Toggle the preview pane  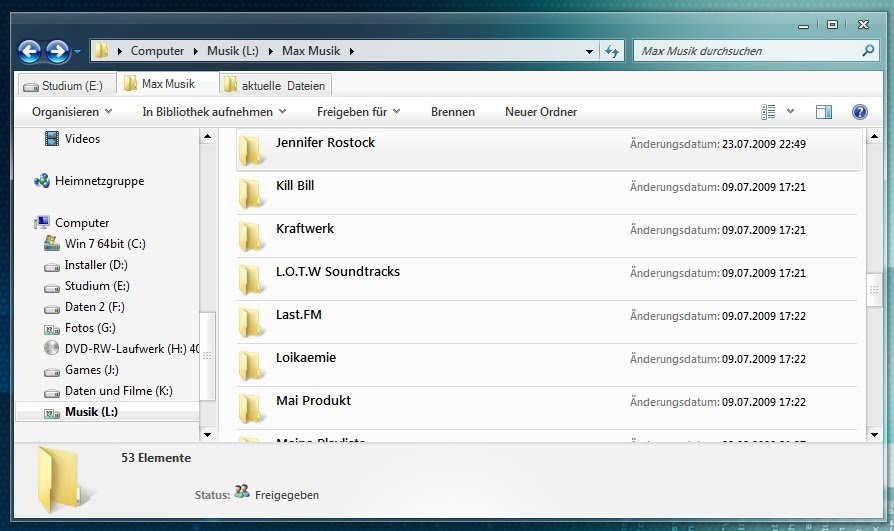click(823, 112)
